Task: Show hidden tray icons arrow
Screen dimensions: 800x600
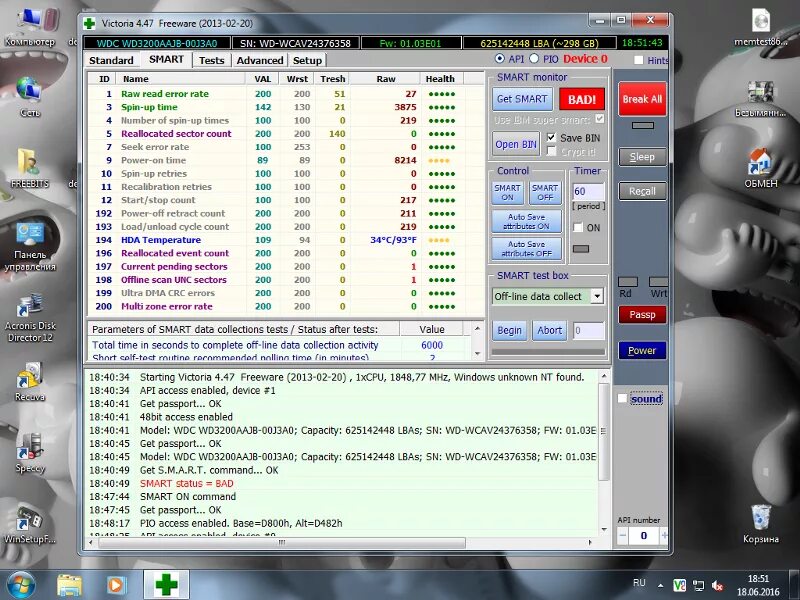Action: [661, 585]
